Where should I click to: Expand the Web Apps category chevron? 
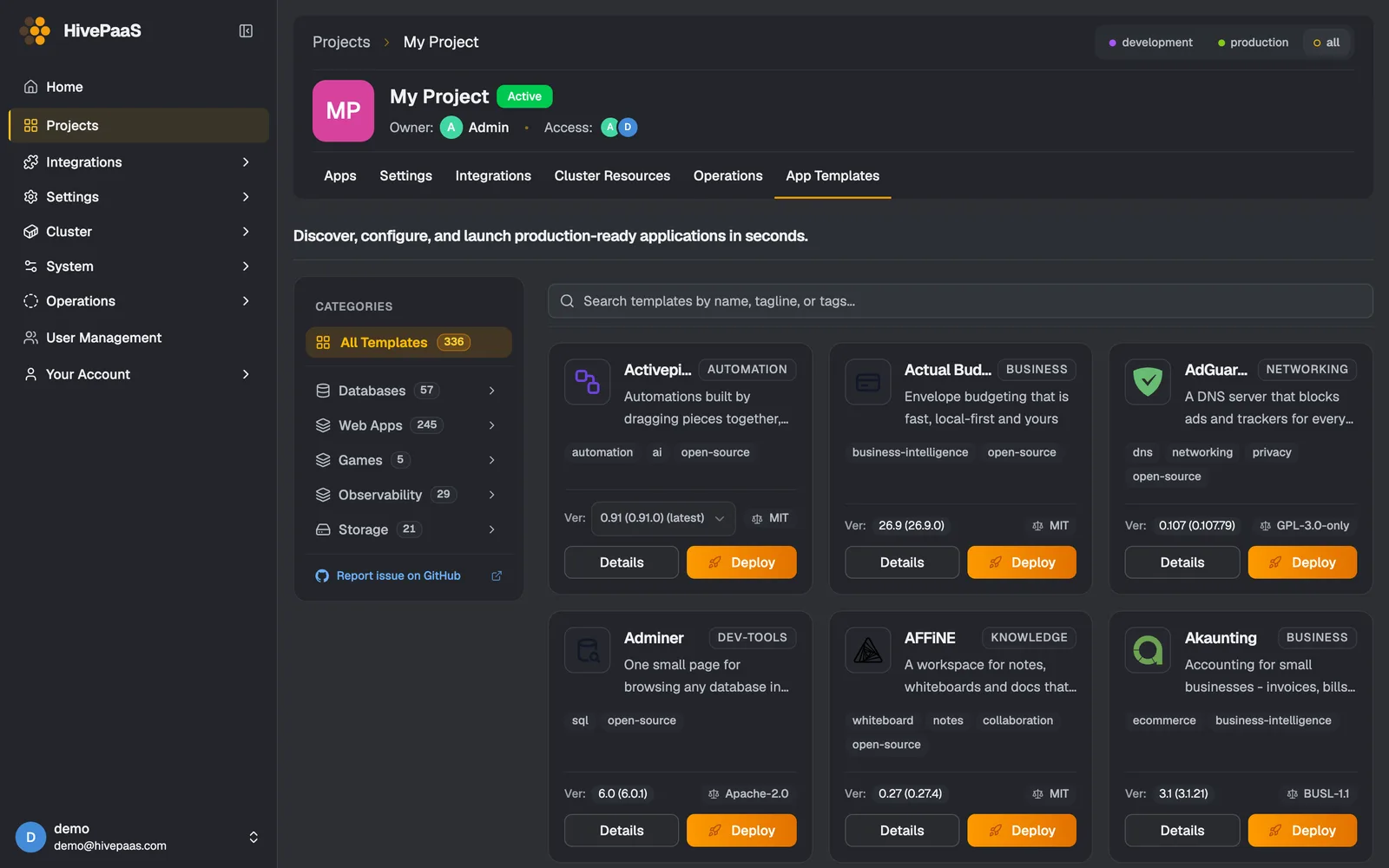point(491,425)
